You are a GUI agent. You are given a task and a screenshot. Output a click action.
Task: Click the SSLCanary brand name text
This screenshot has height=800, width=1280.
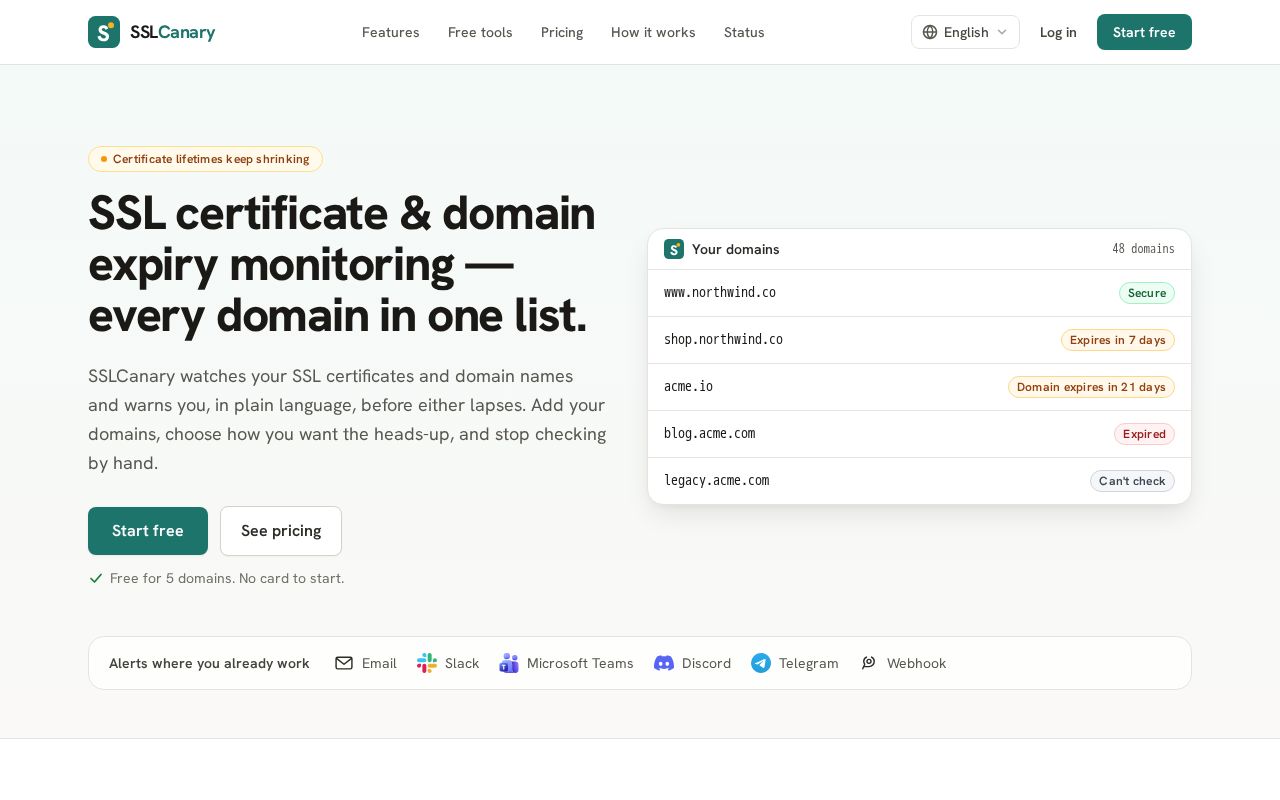pyautogui.click(x=172, y=32)
